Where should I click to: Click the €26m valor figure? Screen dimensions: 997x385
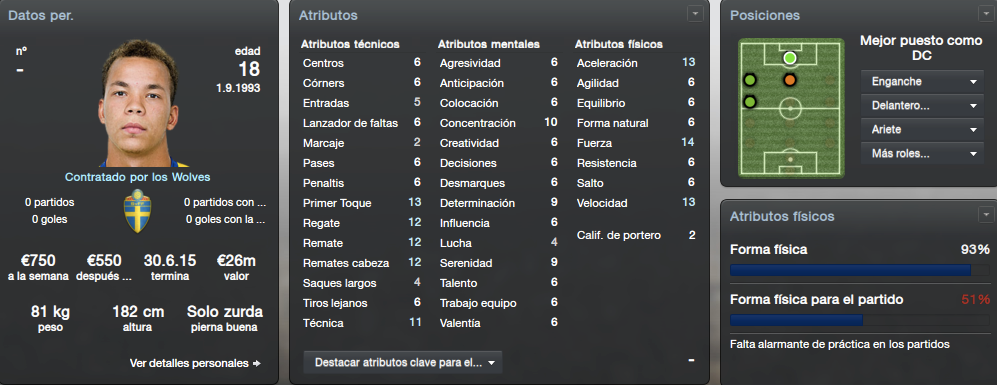click(236, 260)
